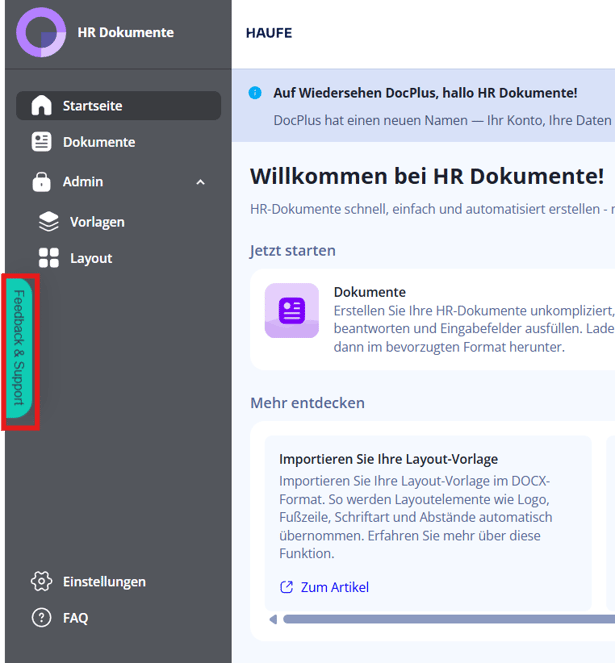
Task: Click the blue info icon in banner
Action: click(x=255, y=93)
